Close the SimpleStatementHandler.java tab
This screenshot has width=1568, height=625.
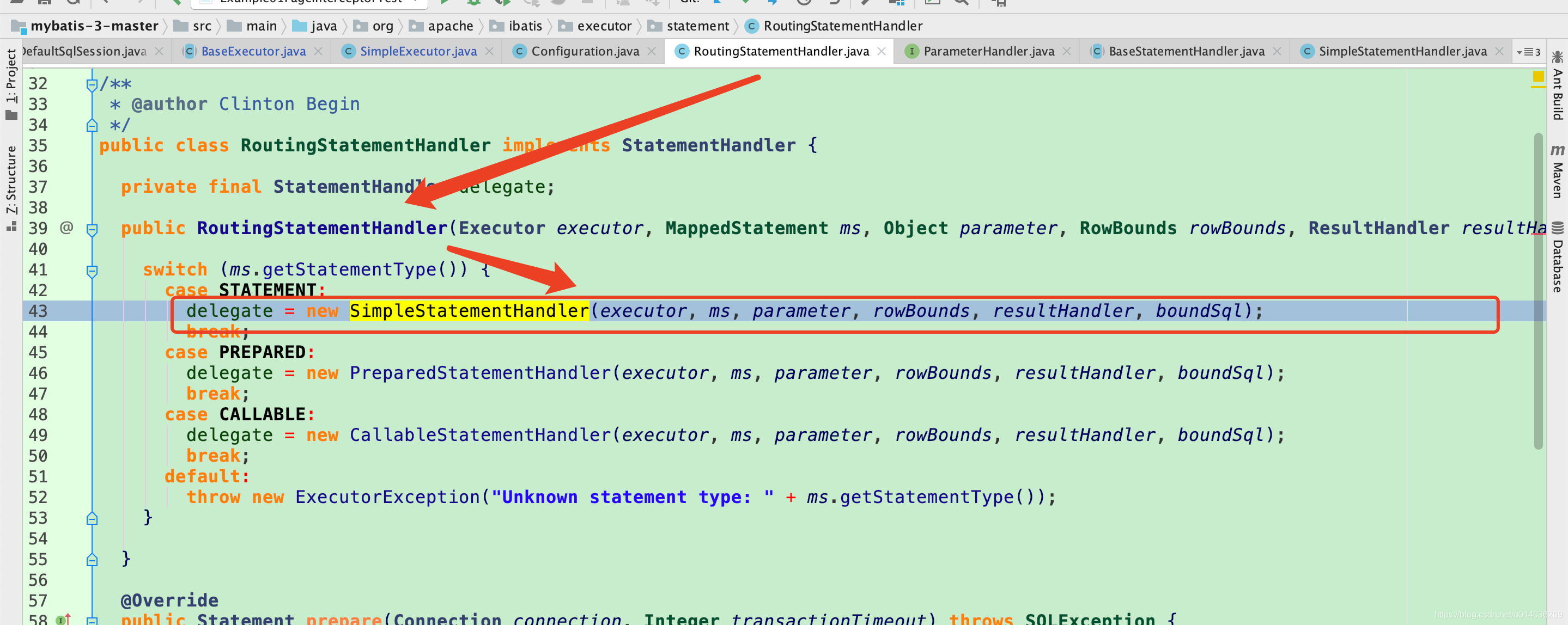click(1499, 52)
